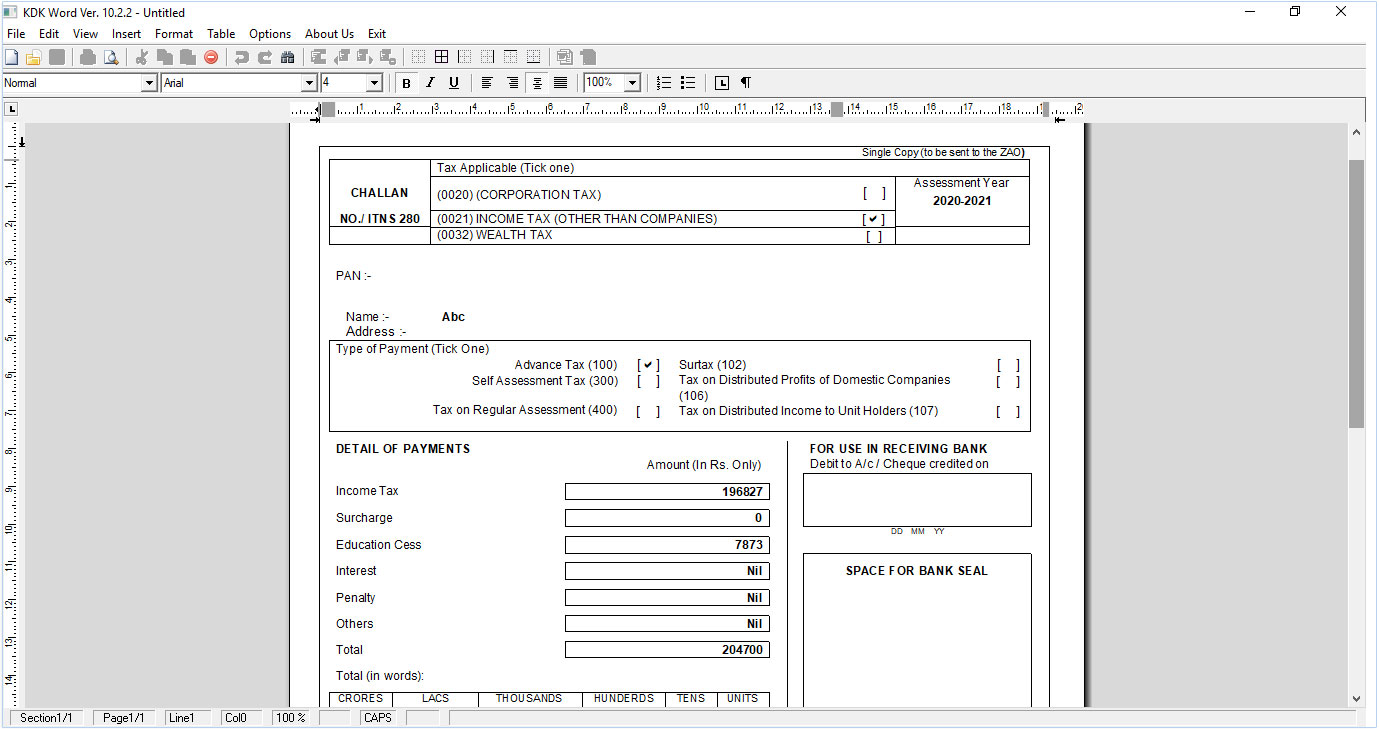Click the Cut scissors icon

(x=141, y=57)
